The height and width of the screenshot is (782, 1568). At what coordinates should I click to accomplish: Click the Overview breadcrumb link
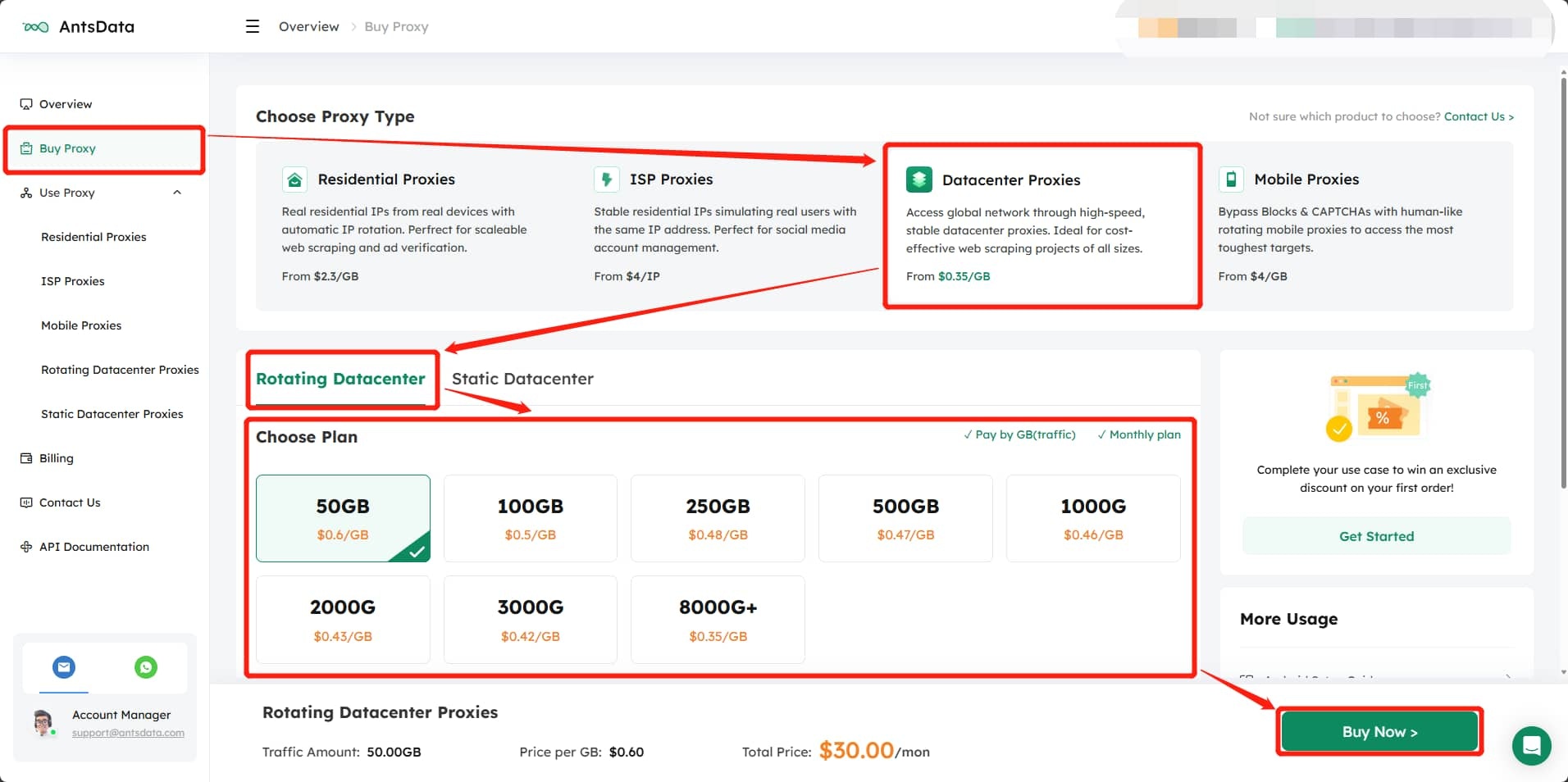308,26
